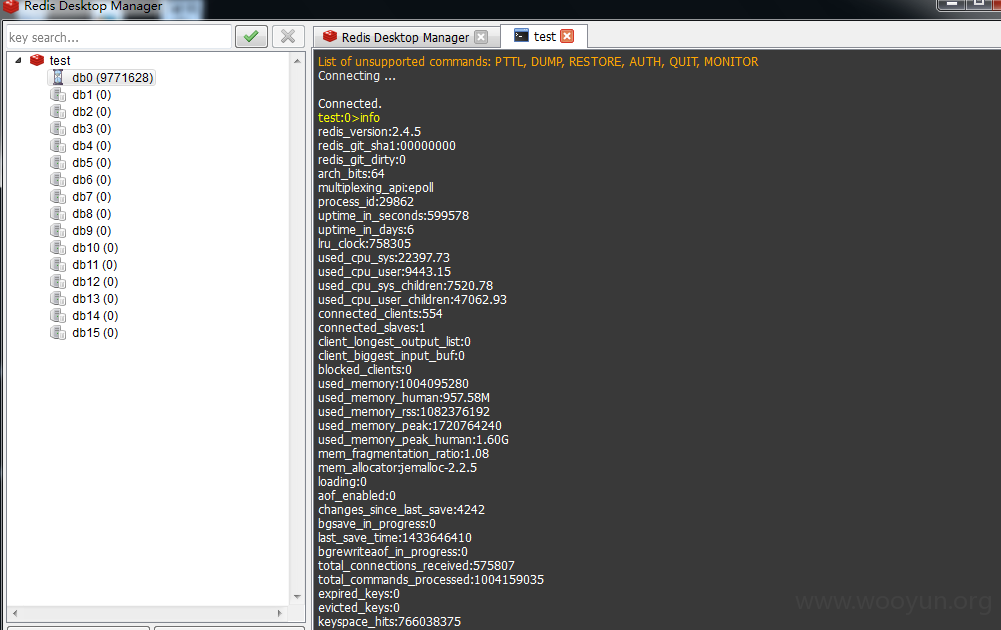
Task: Click the last_save_time:1433646410 line
Action: point(395,537)
